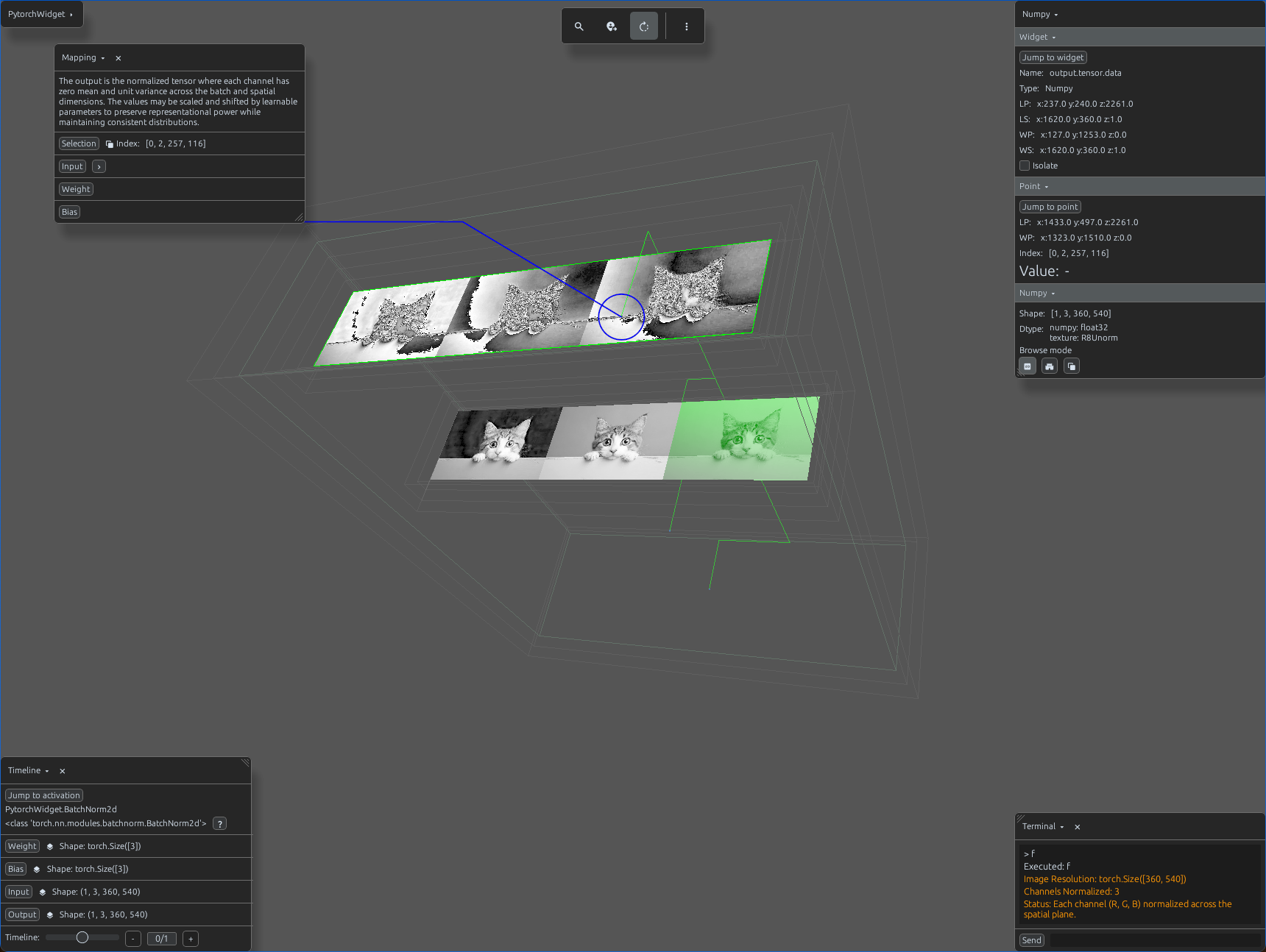Click the layers icon next to the Weight shape
The image size is (1266, 952).
coord(50,847)
